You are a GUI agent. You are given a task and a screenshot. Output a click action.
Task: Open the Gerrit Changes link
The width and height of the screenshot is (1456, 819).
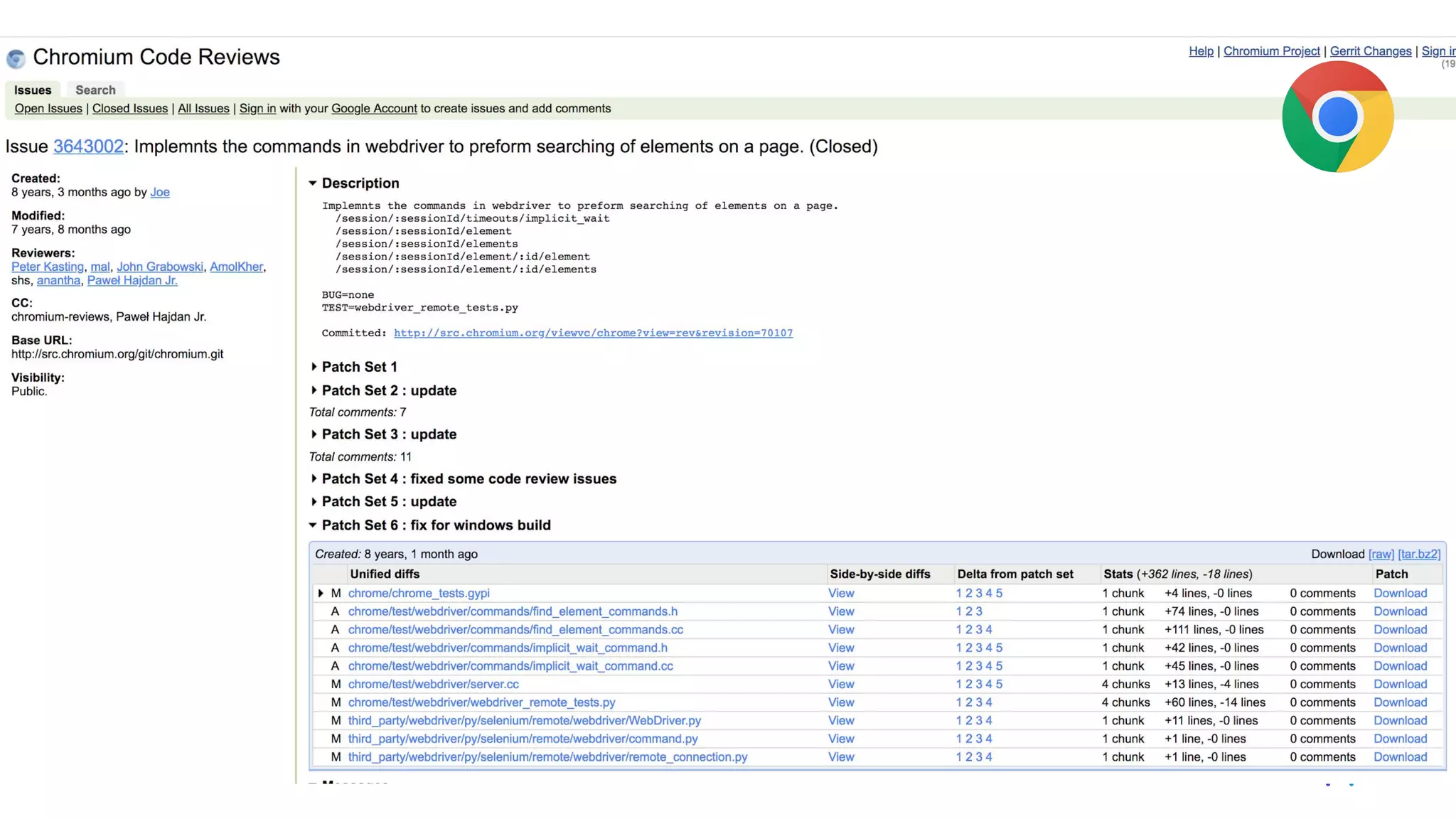tap(1370, 51)
